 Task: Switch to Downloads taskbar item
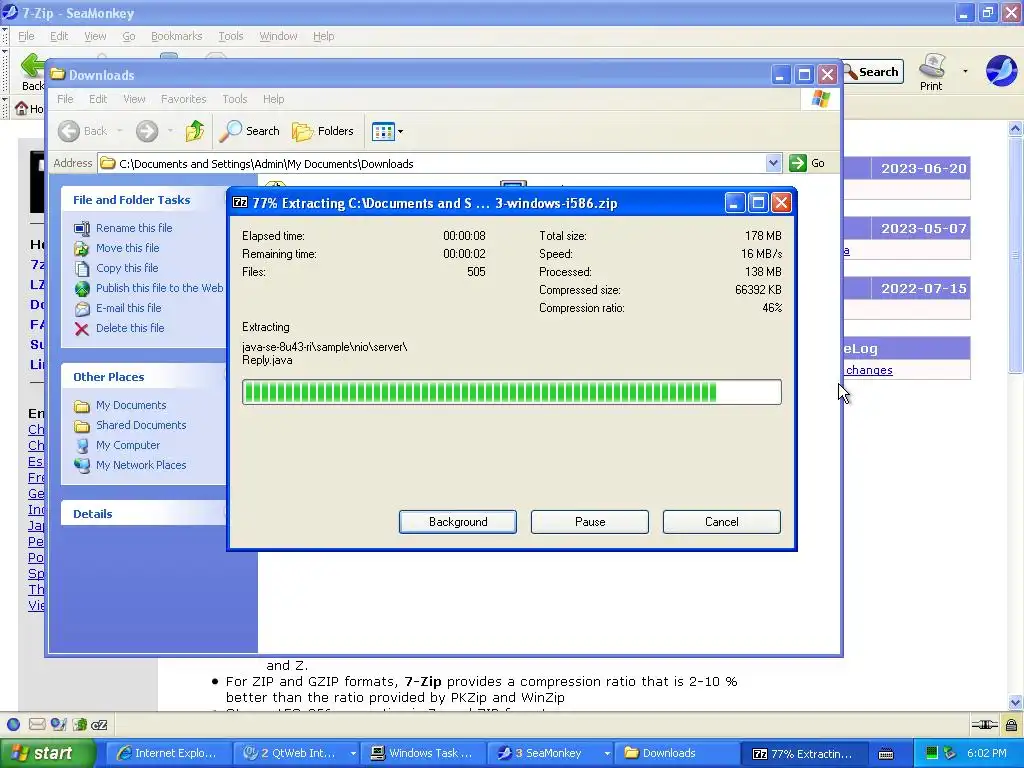679,753
